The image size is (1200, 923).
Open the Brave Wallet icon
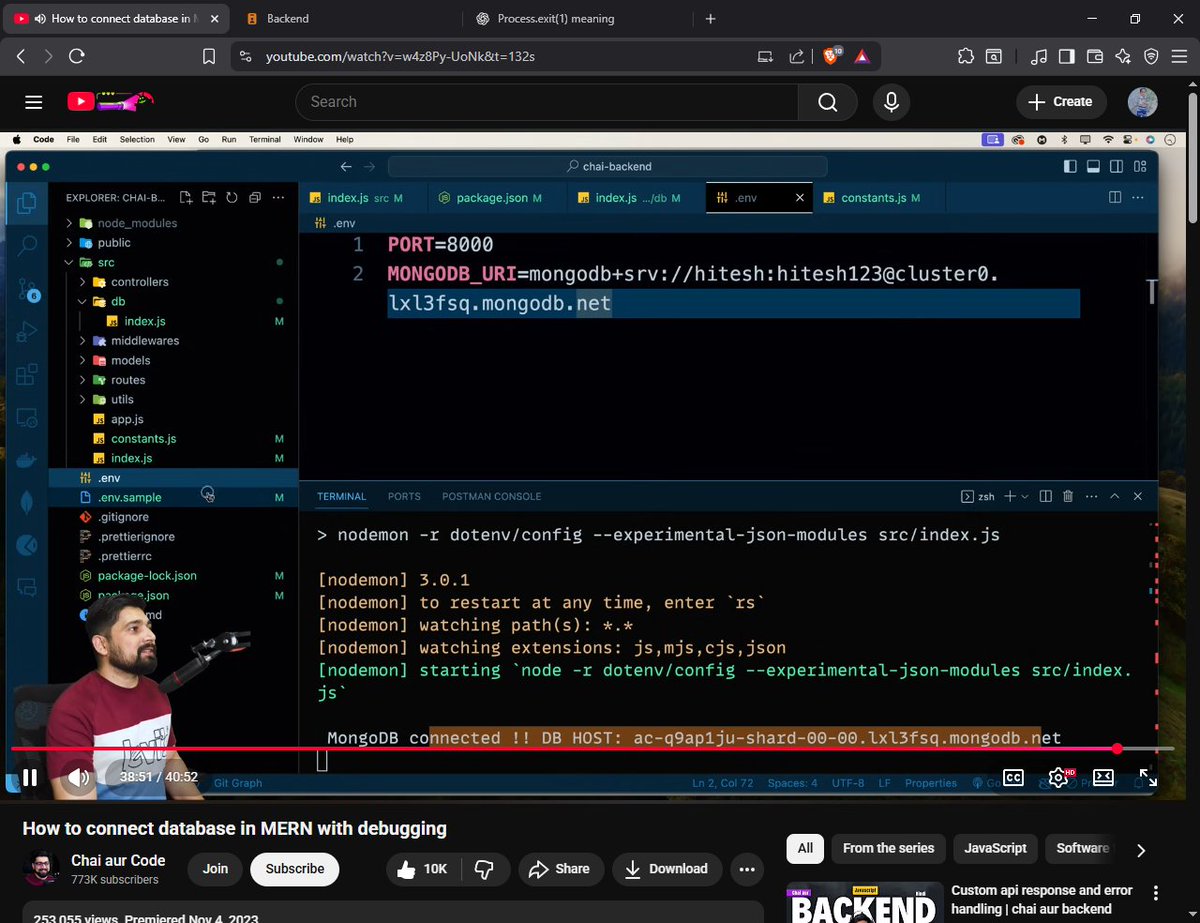(1095, 57)
